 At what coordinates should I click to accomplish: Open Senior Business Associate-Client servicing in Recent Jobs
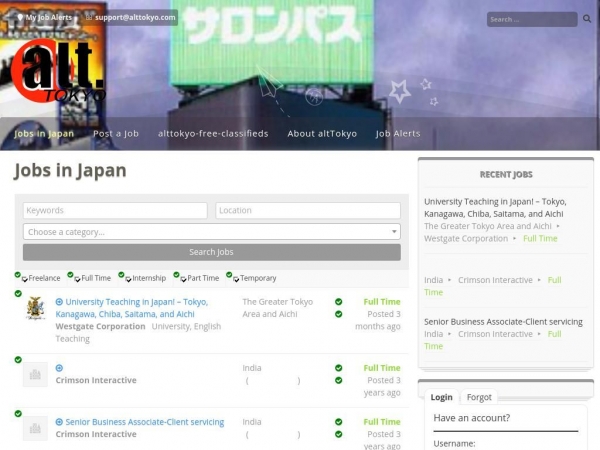tap(503, 322)
